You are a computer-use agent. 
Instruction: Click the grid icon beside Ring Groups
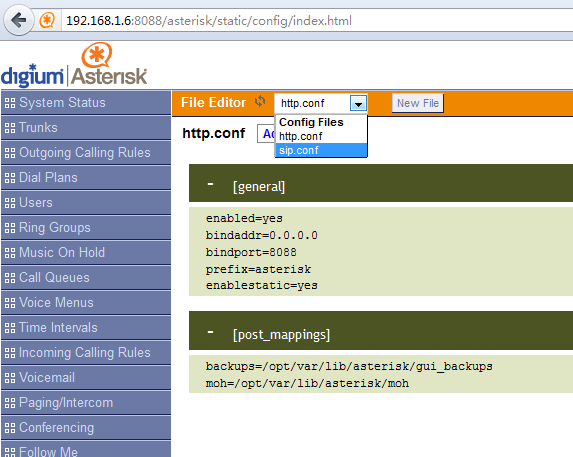pyautogui.click(x=10, y=228)
